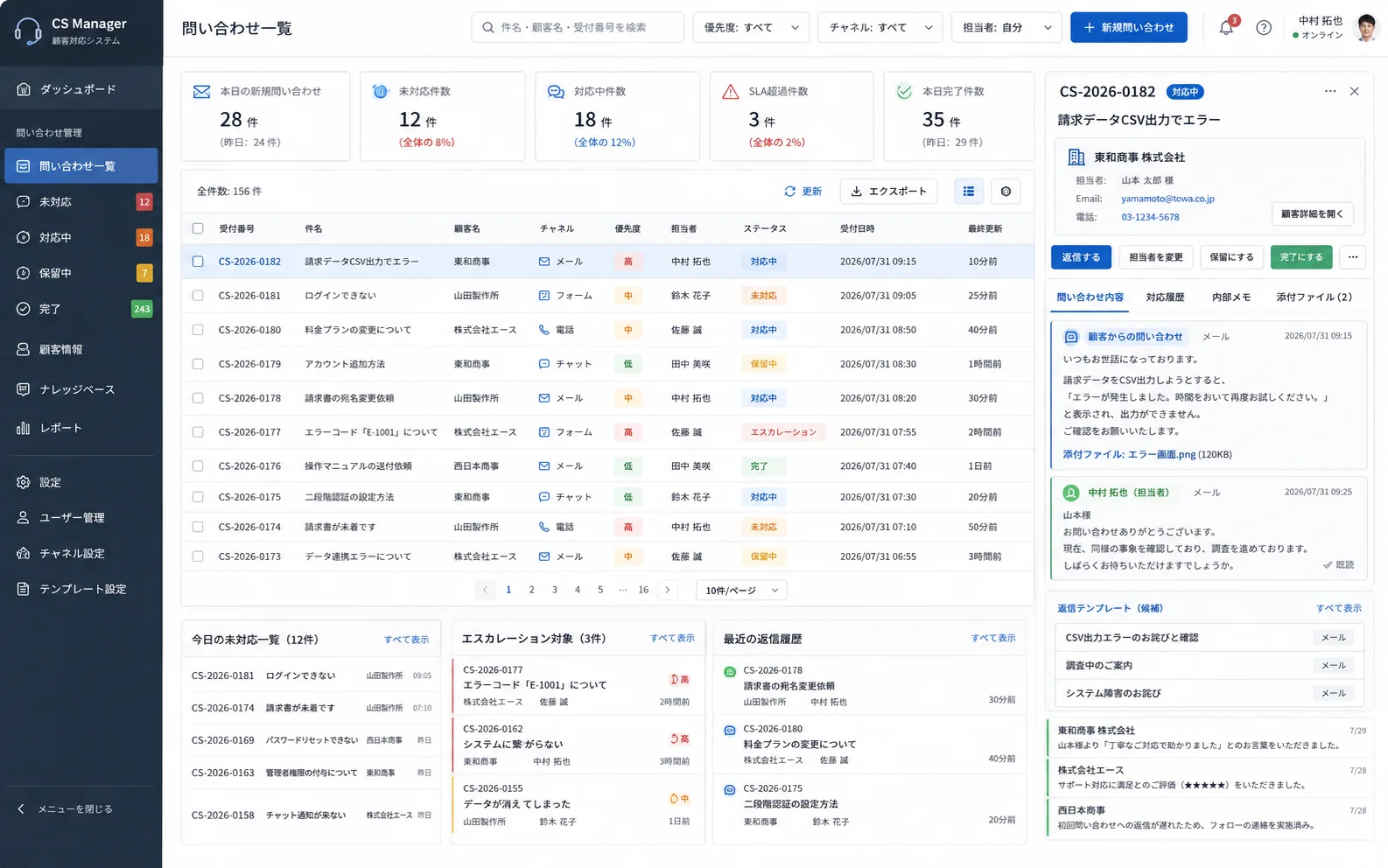Screen dimensions: 1388x868
Task: Open more actions next to 完了にする
Action: point(1353,257)
